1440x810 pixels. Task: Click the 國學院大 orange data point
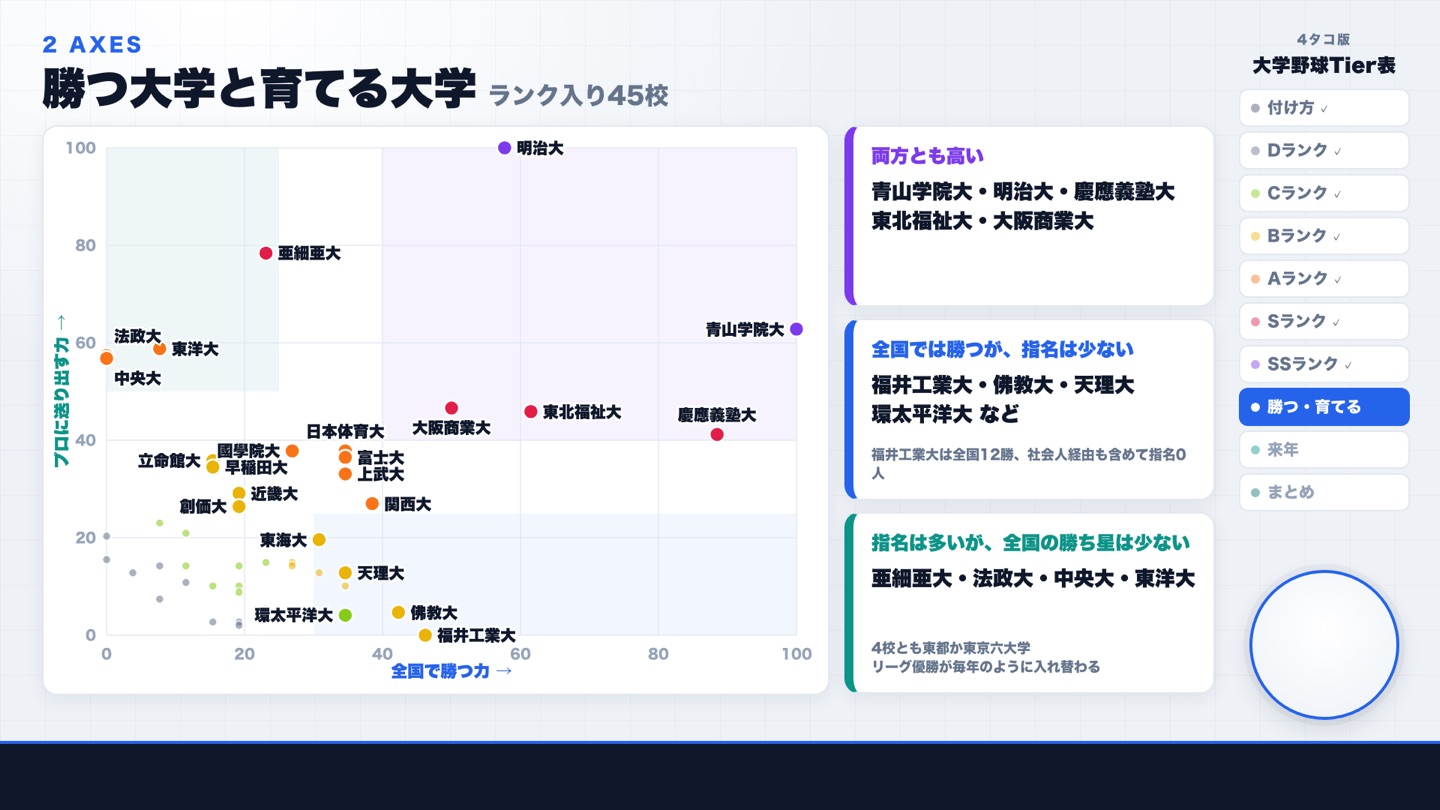click(292, 451)
